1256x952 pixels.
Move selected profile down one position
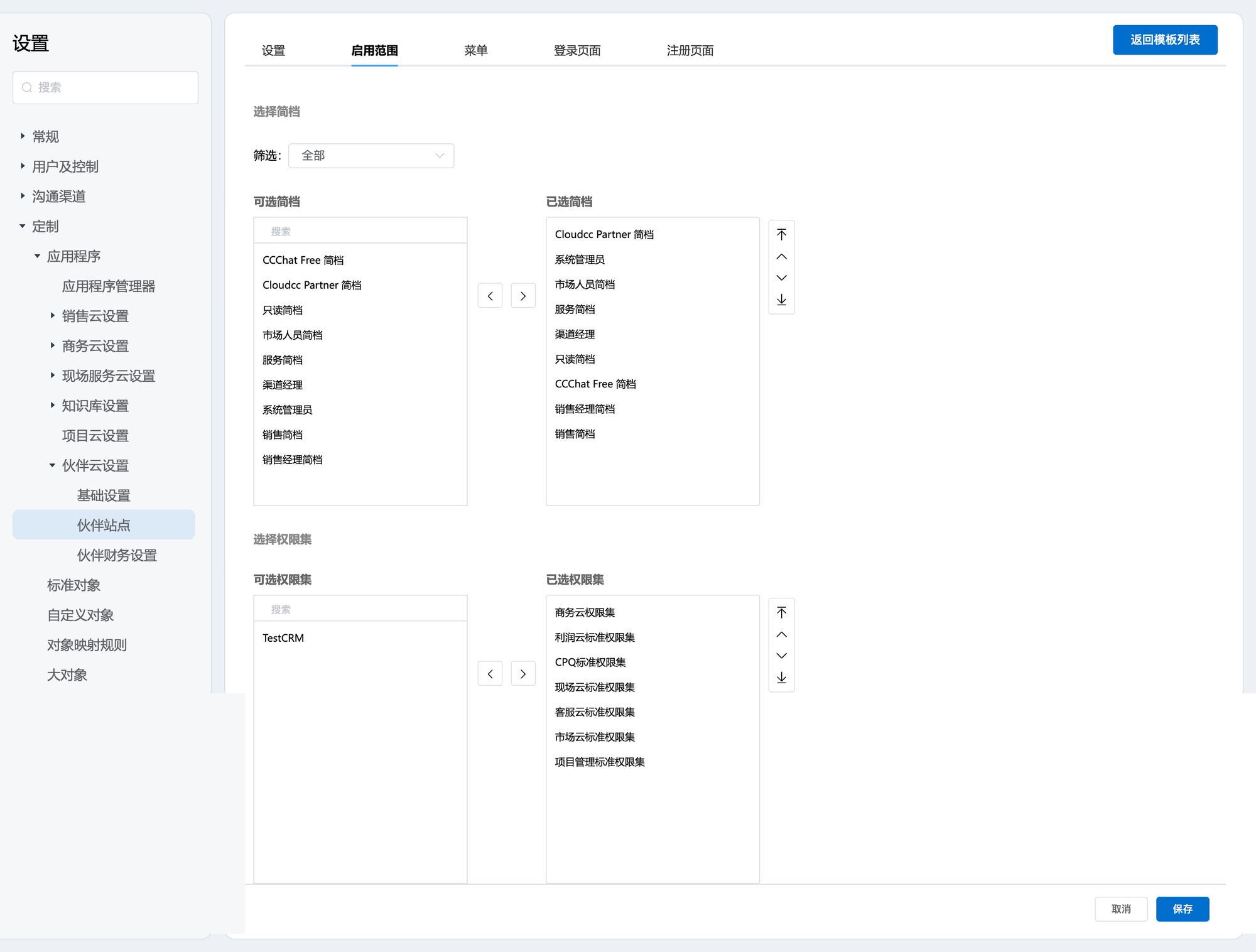(x=781, y=278)
